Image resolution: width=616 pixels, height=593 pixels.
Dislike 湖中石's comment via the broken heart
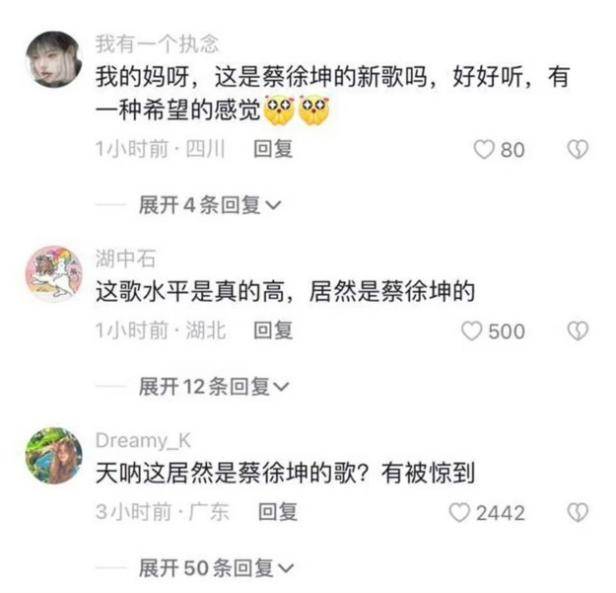point(578,331)
